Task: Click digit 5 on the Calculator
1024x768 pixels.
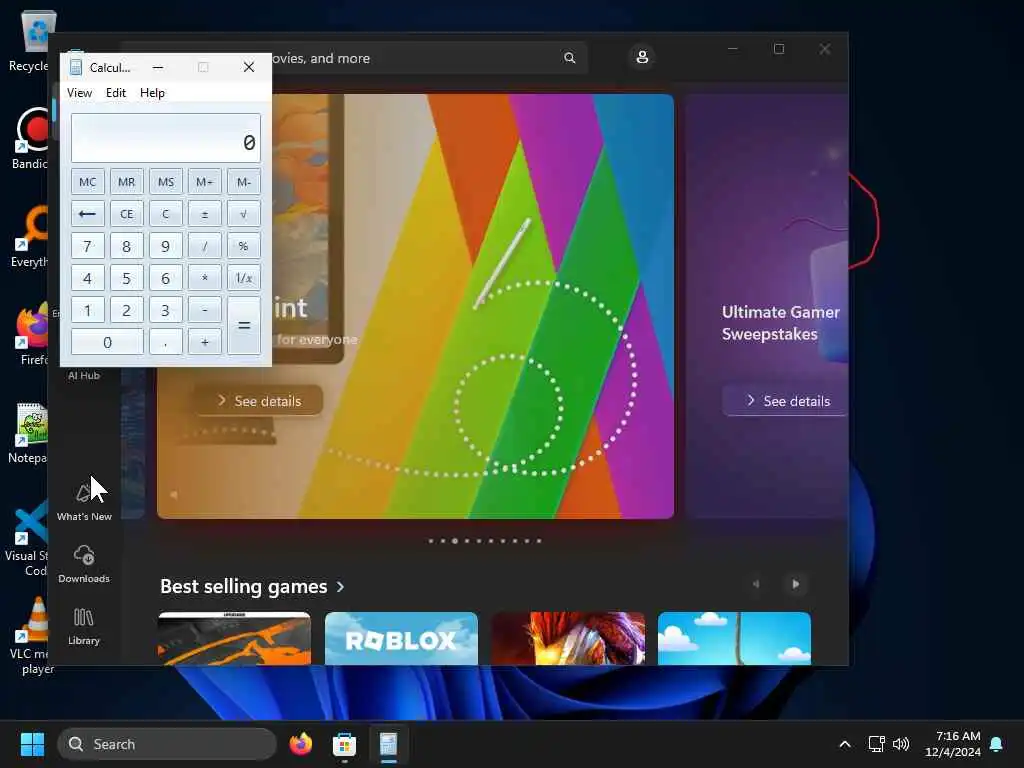Action: click(127, 278)
